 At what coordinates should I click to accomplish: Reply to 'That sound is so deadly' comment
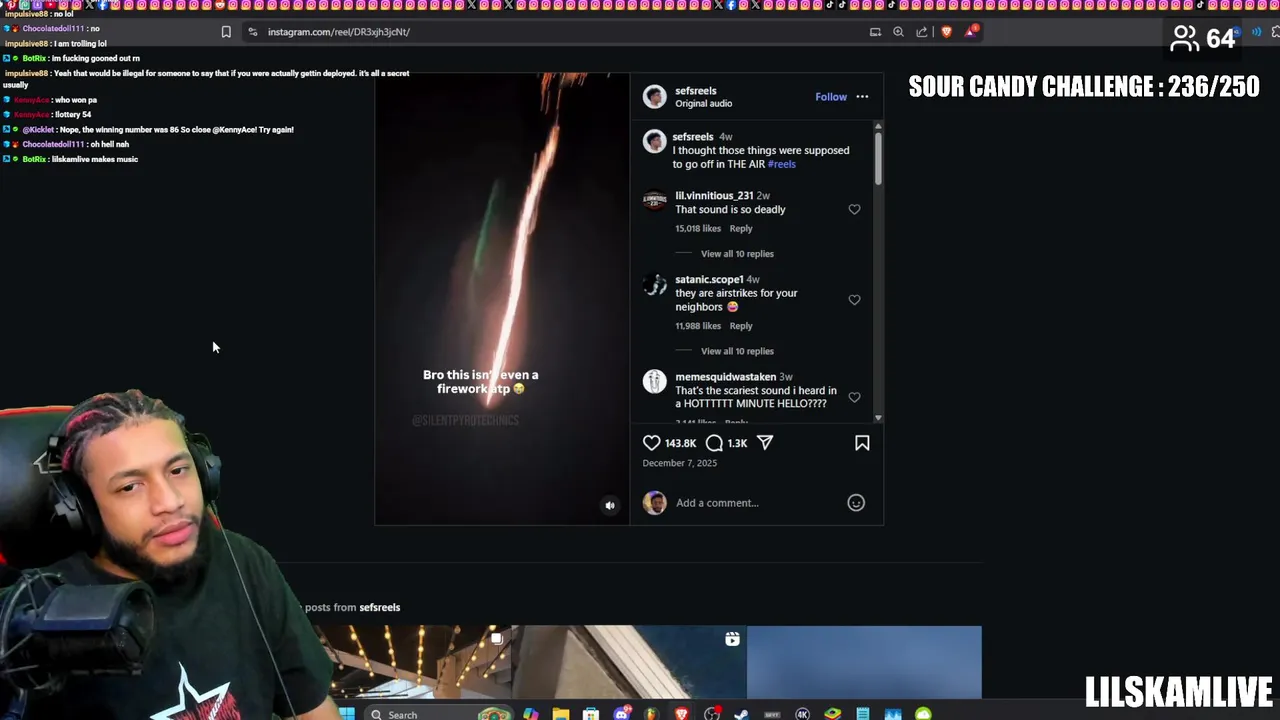[x=741, y=229]
